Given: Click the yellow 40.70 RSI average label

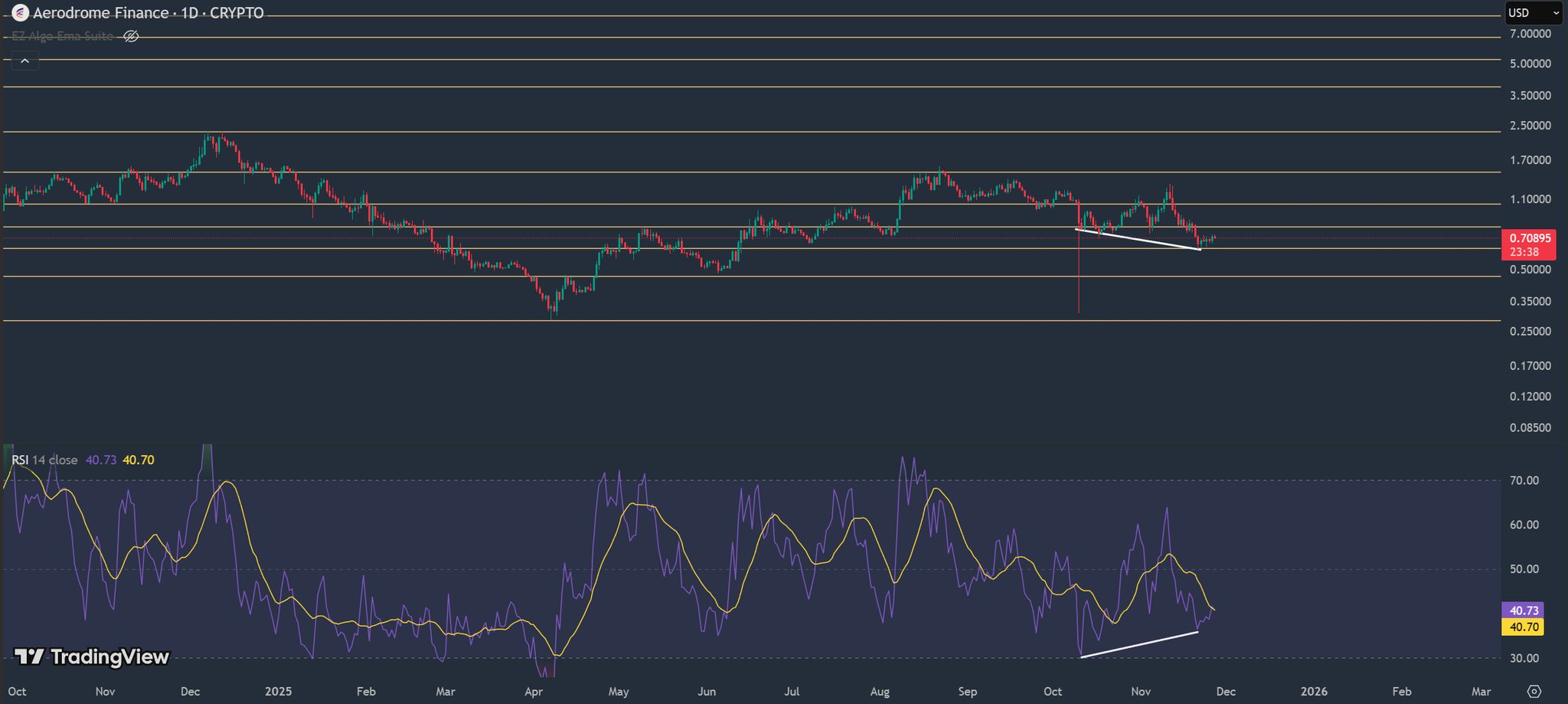Looking at the screenshot, I should [1523, 627].
